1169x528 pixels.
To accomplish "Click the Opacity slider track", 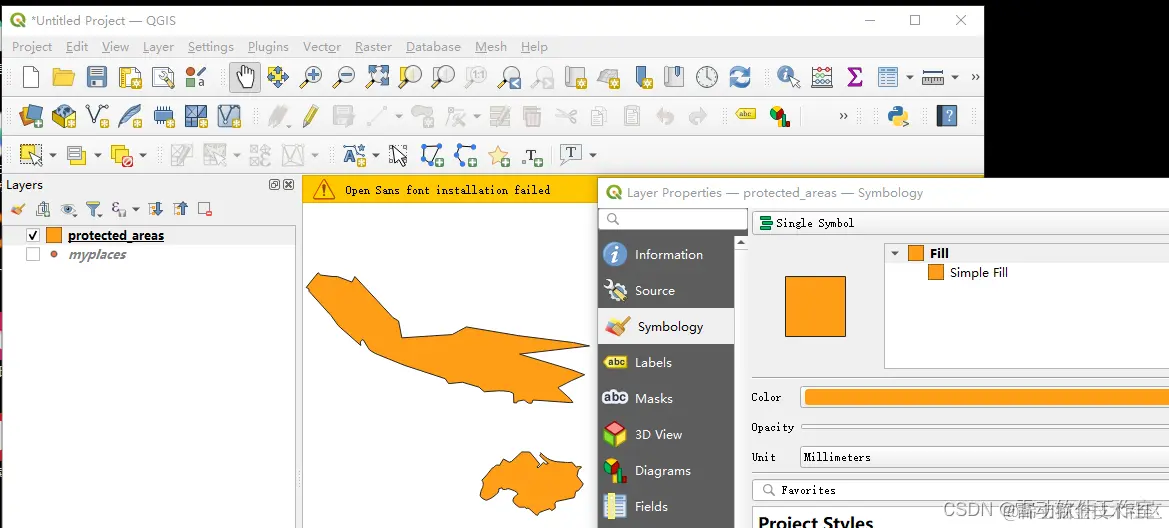I will [984, 427].
